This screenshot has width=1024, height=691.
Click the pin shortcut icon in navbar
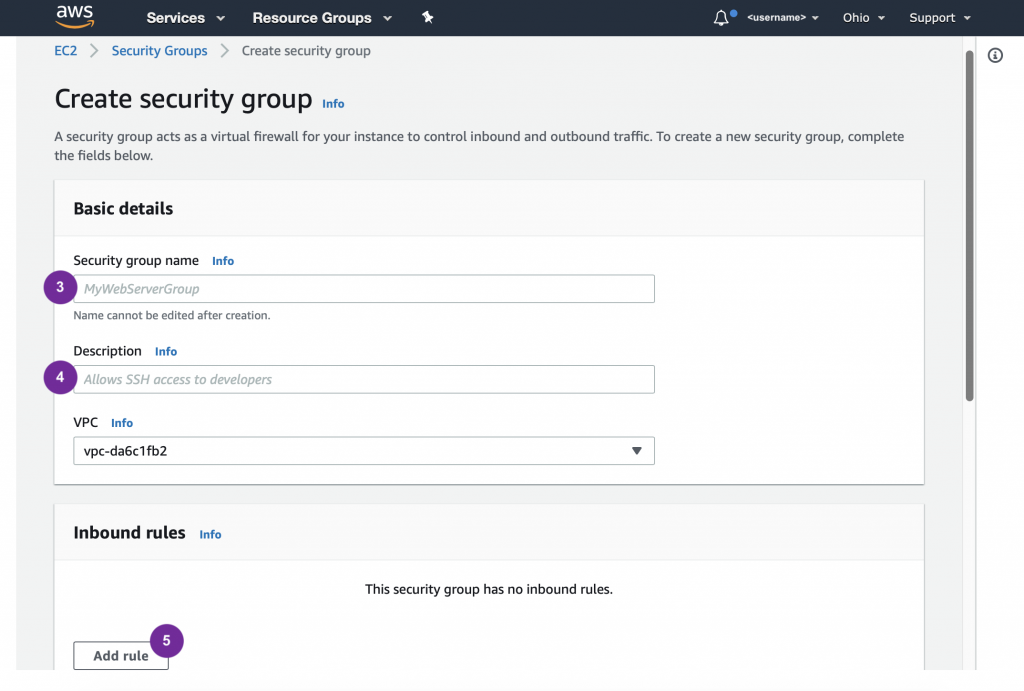tap(428, 18)
